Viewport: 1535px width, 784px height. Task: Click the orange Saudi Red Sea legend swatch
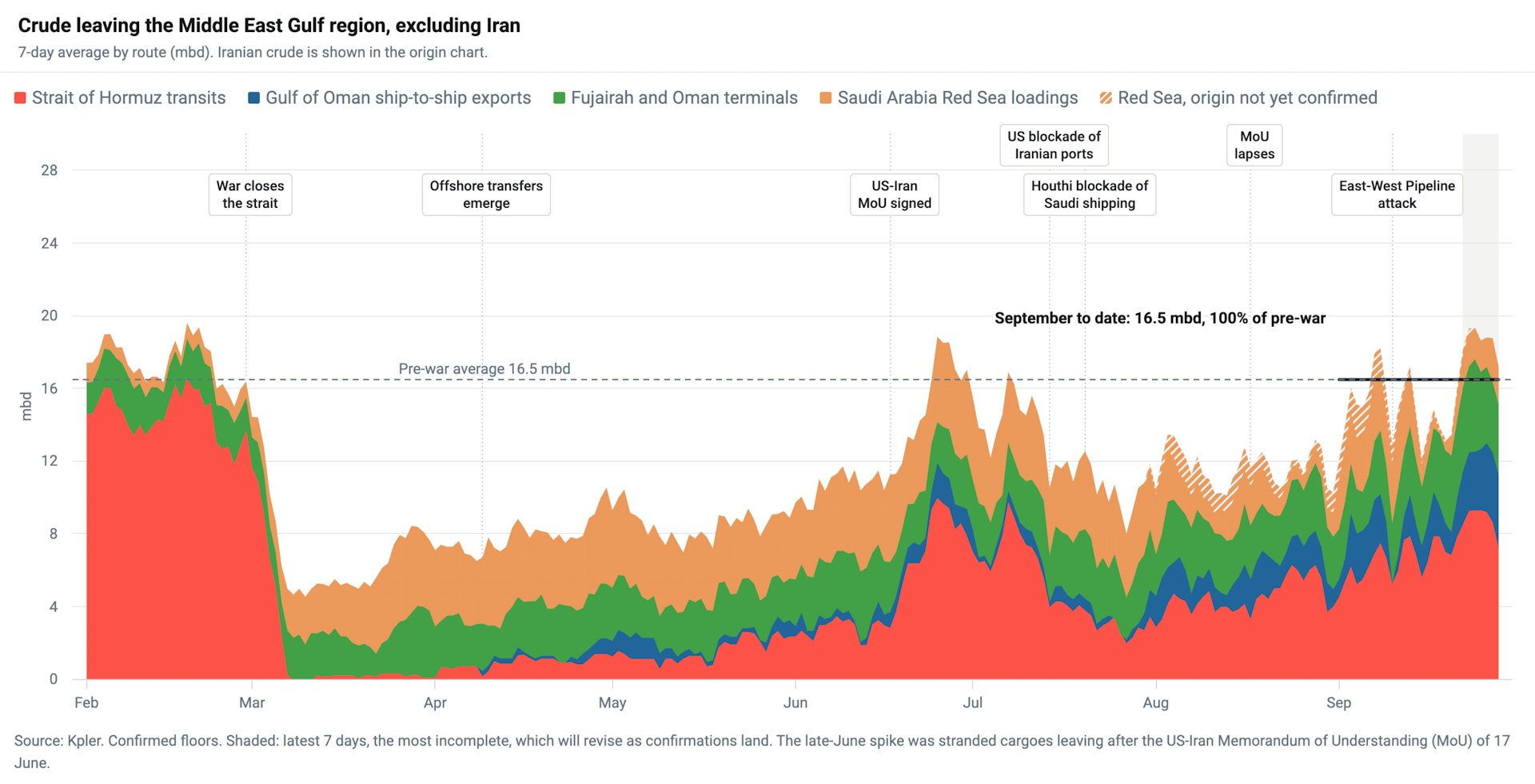coord(826,98)
